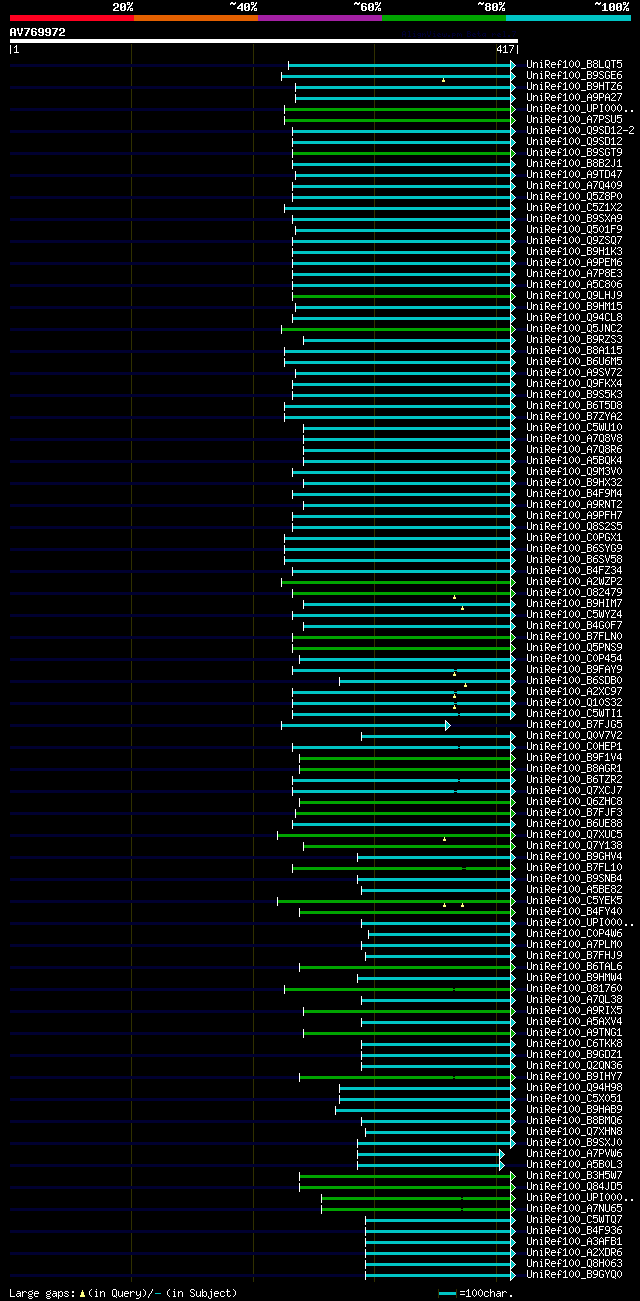Click label UniRef100_Q9M3V0
Image resolution: width=640 pixels, height=1301 pixels.
point(574,471)
